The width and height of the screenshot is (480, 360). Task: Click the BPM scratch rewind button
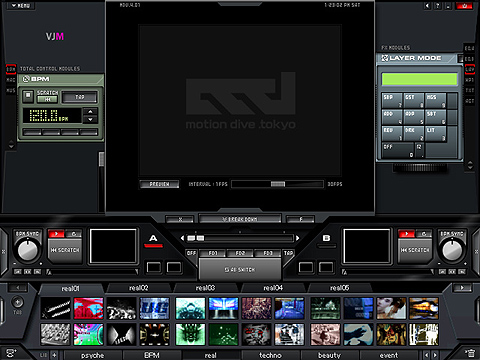47,100
